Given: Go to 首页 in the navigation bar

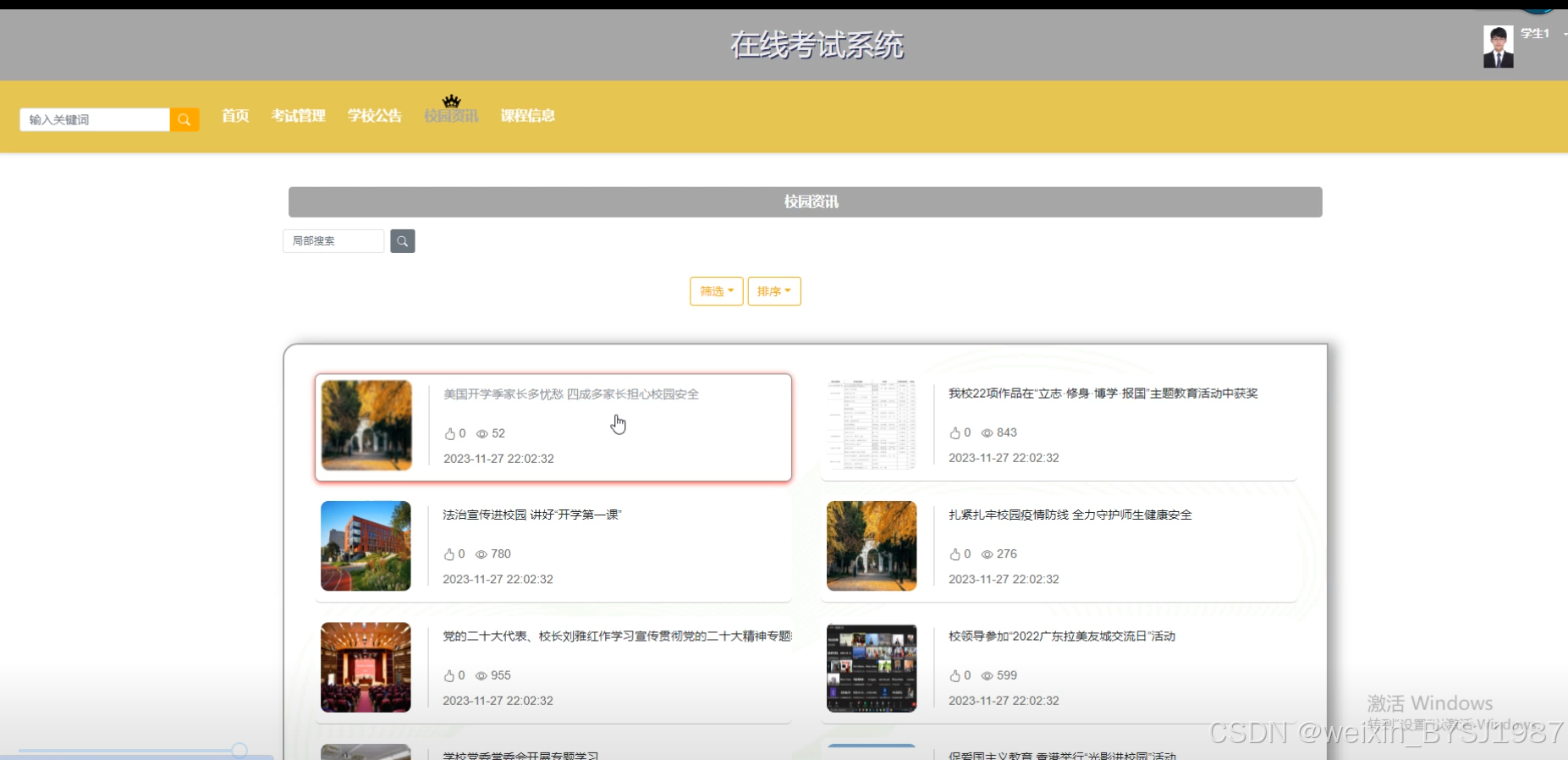Looking at the screenshot, I should [x=235, y=116].
